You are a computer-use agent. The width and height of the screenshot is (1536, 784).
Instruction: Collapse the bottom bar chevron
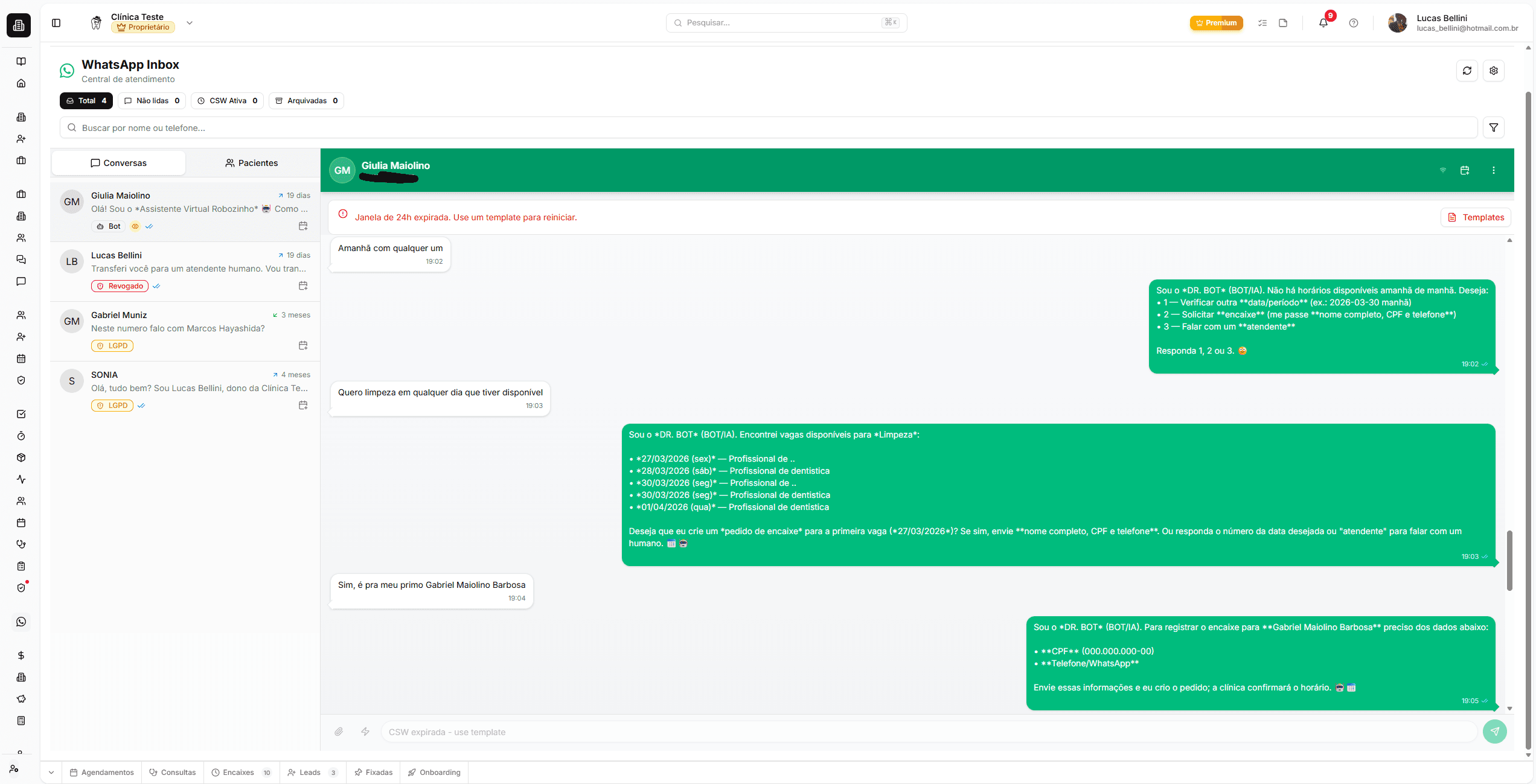click(51, 773)
